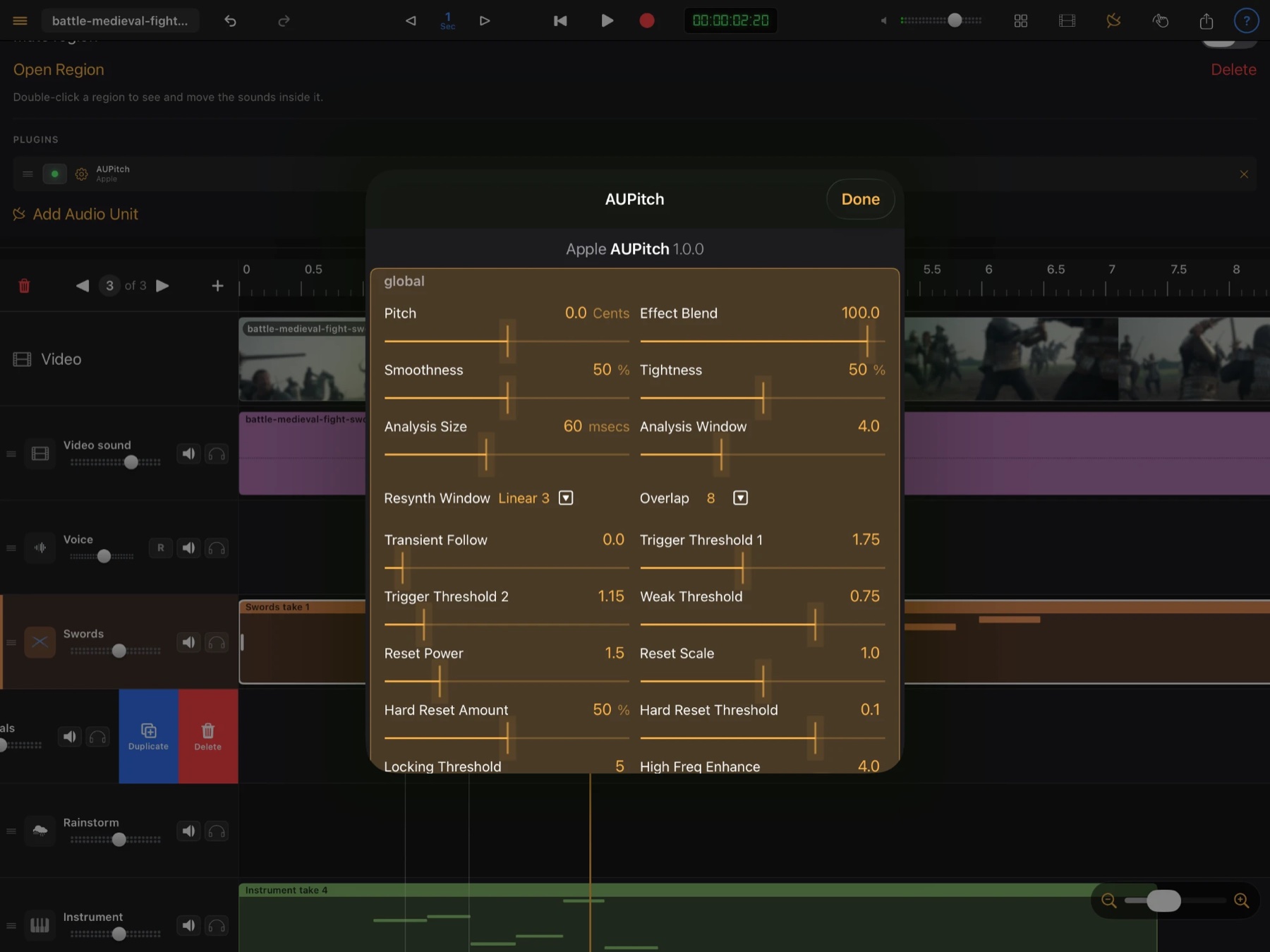Go to the previous take arrow
Image resolution: width=1270 pixels, height=952 pixels.
pos(83,286)
